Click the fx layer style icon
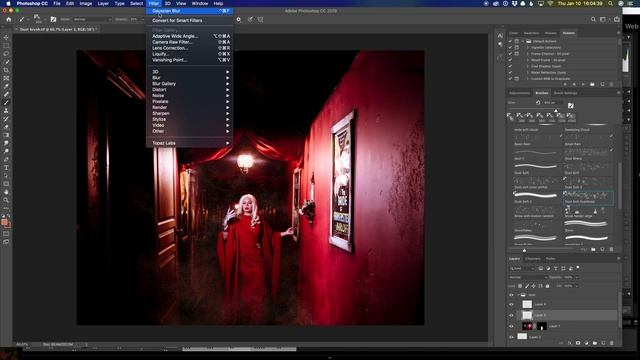Viewport: 640px width, 360px height. 569,343
